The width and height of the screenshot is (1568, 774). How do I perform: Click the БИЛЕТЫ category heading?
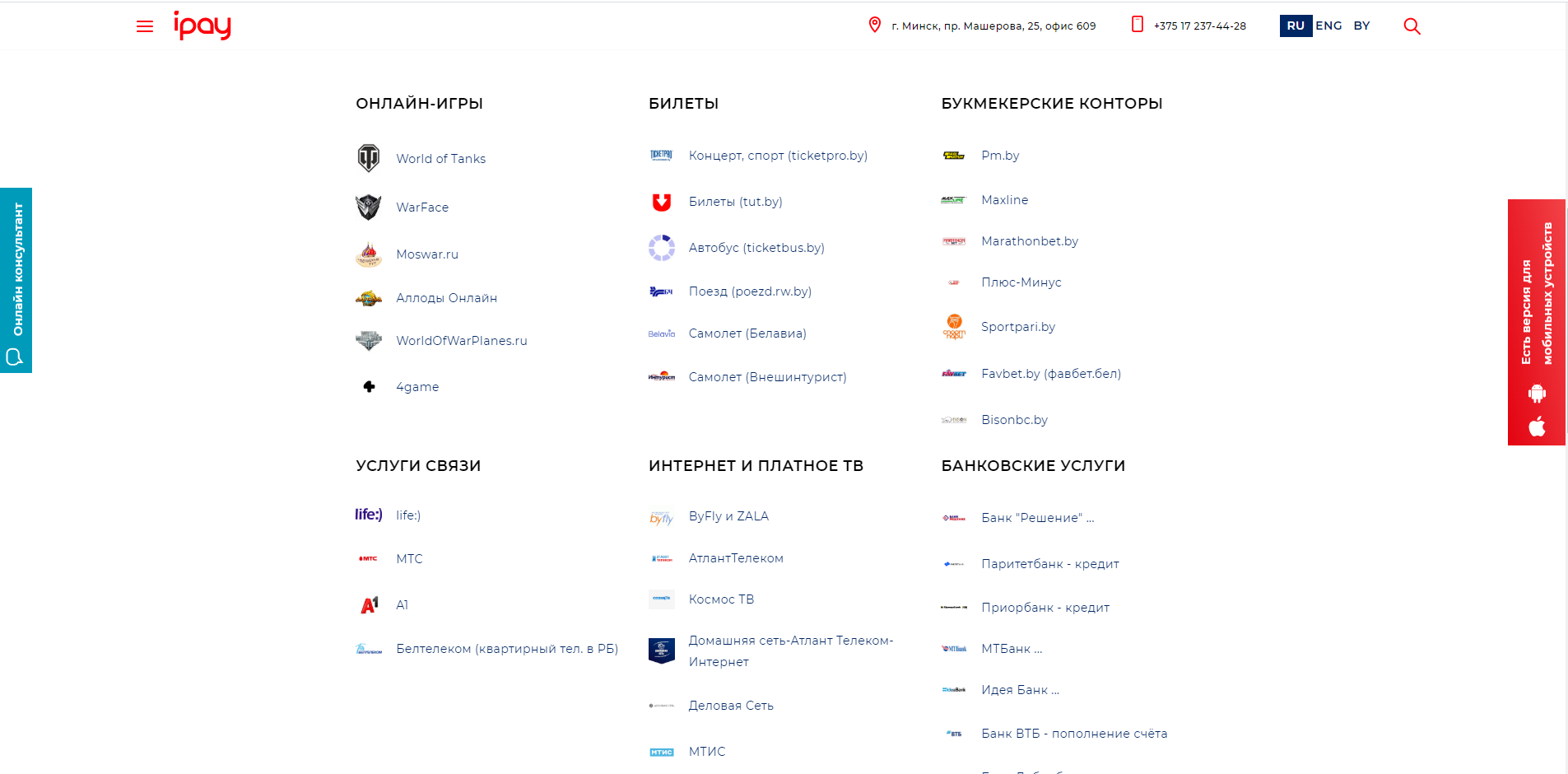pos(683,104)
